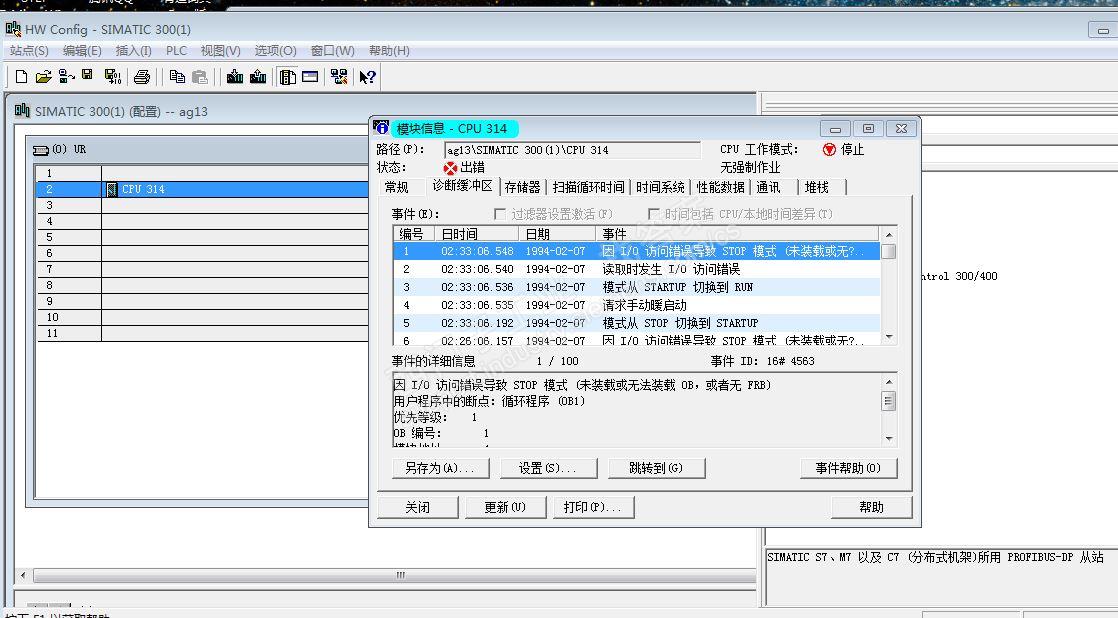This screenshot has height=618, width=1118.
Task: Print the configuration with the printer icon
Action: [142, 77]
